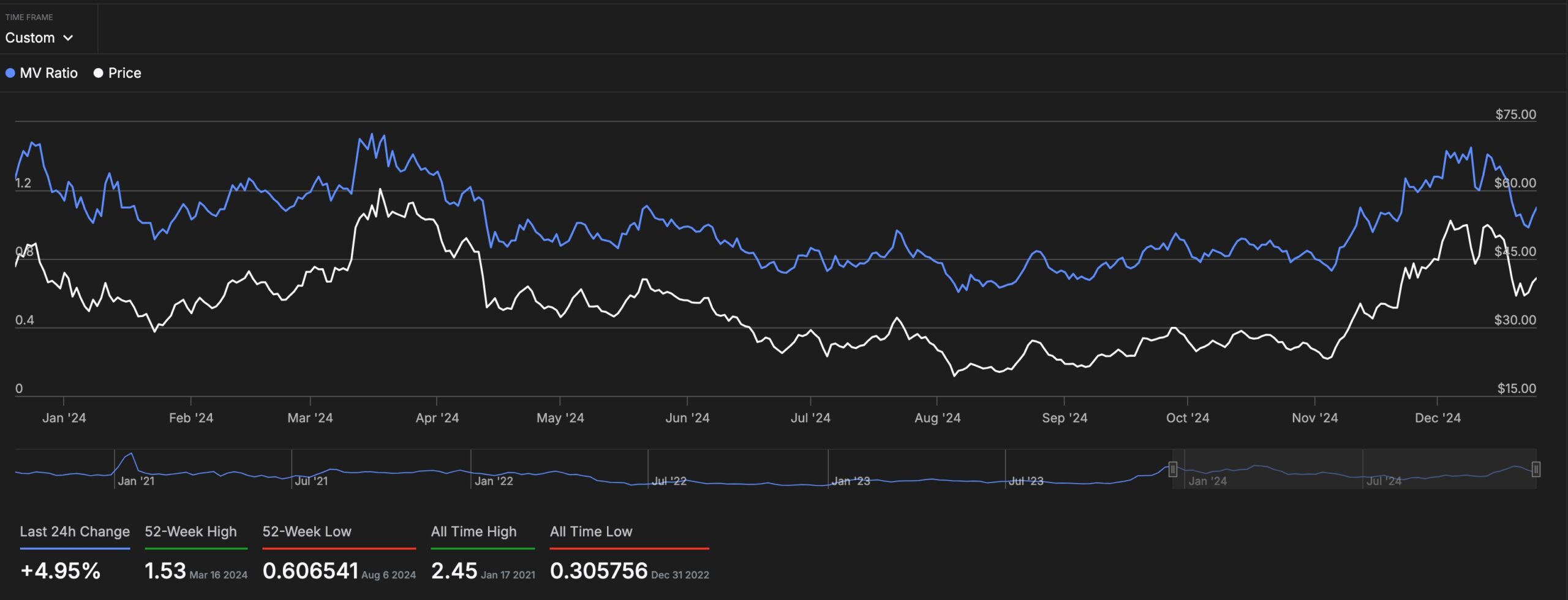Grab the right range slider handle

tap(1536, 470)
